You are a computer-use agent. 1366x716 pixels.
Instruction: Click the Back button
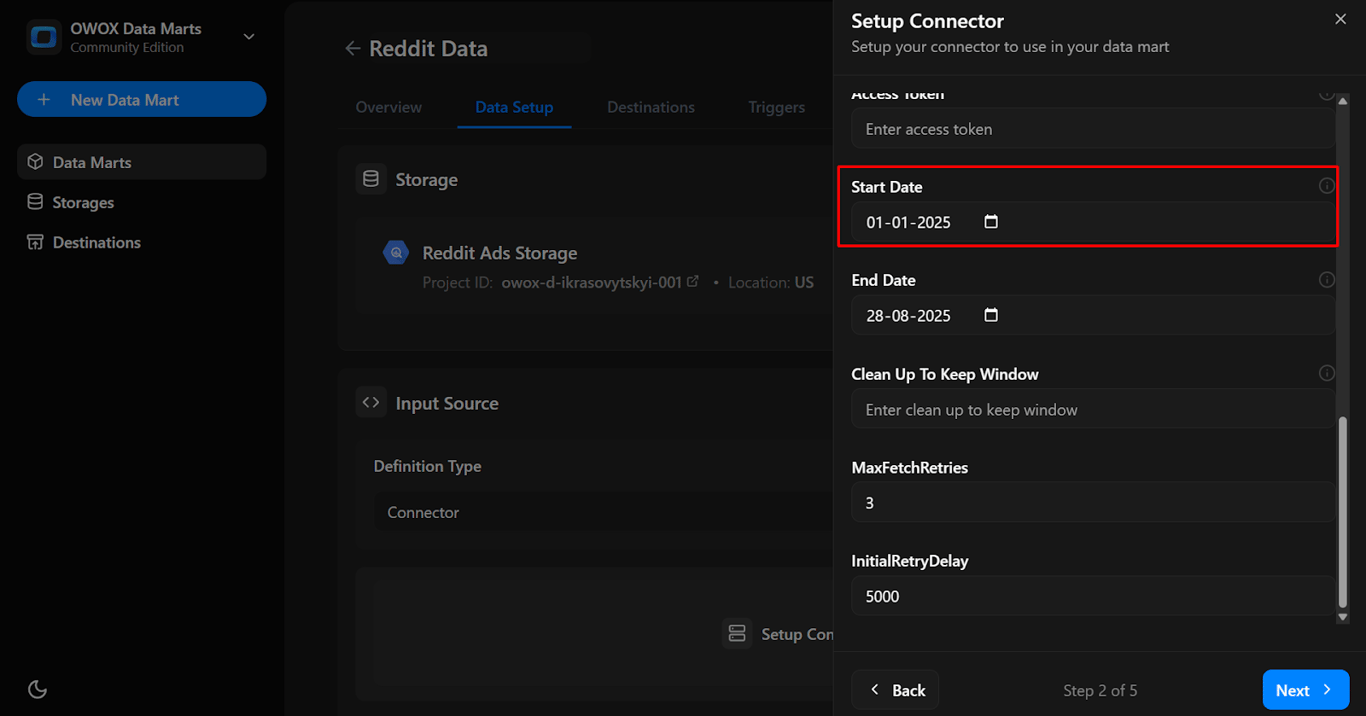[x=896, y=690]
